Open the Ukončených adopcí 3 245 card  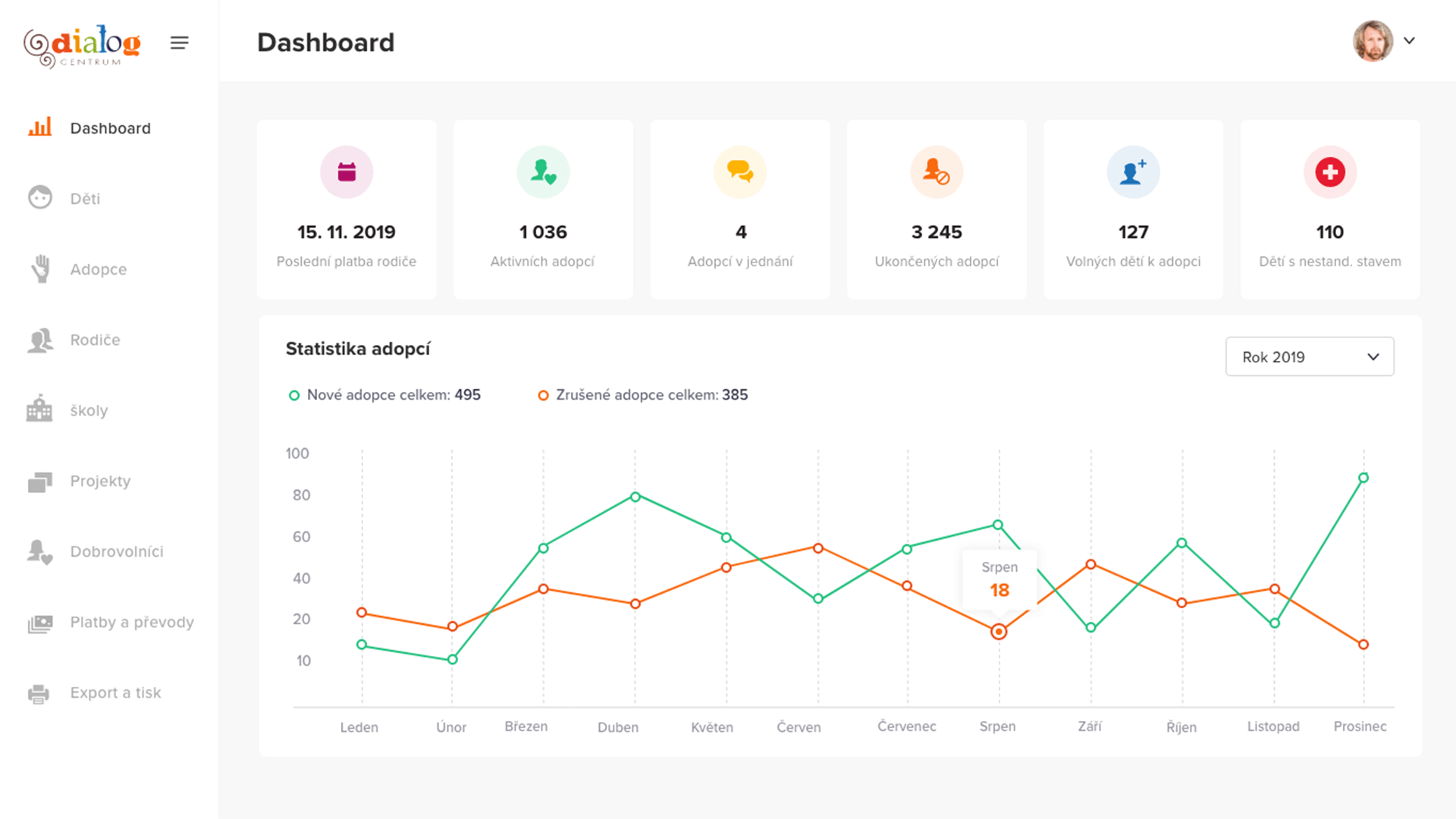click(x=937, y=209)
